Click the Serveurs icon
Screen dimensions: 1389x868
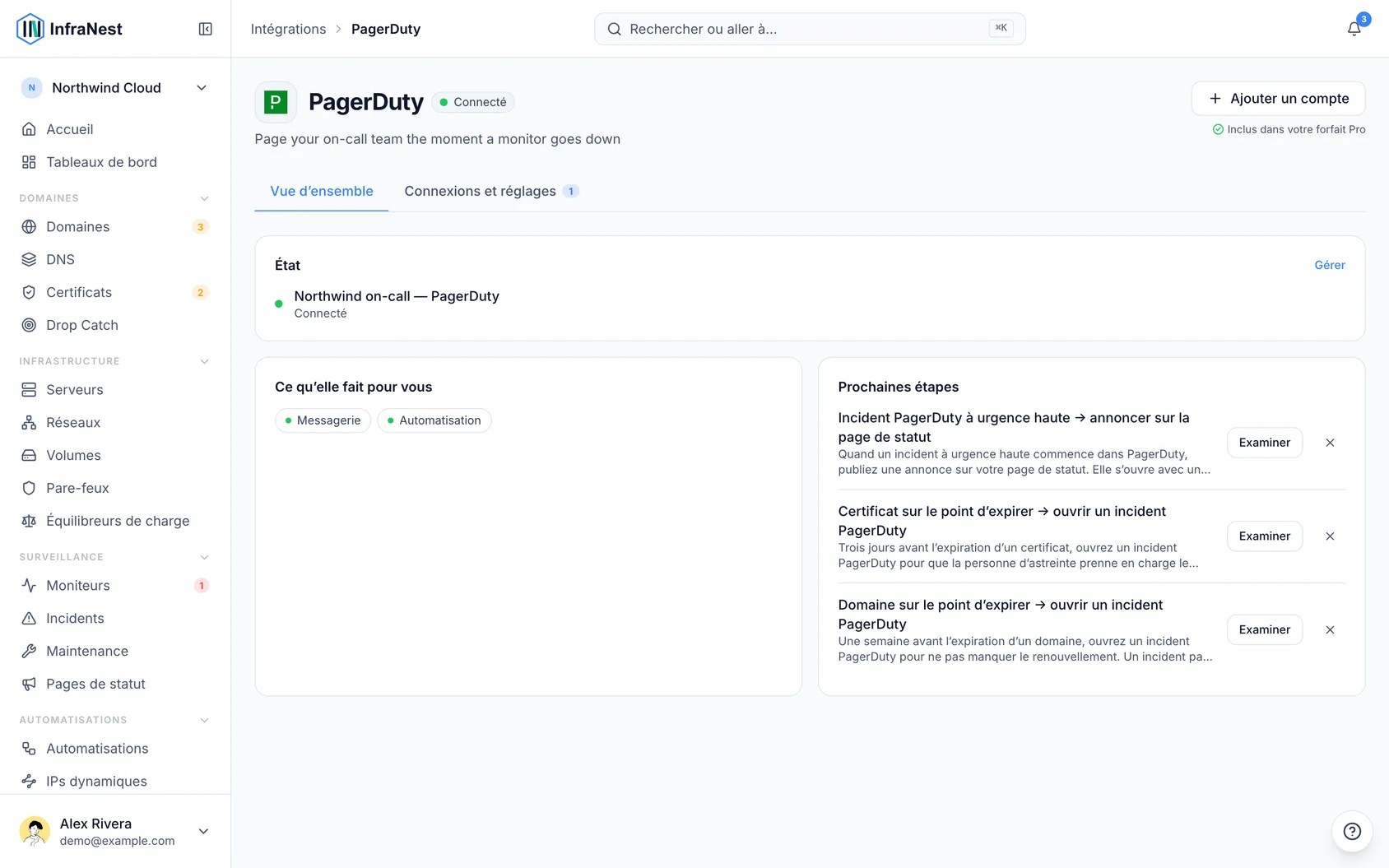pos(29,389)
